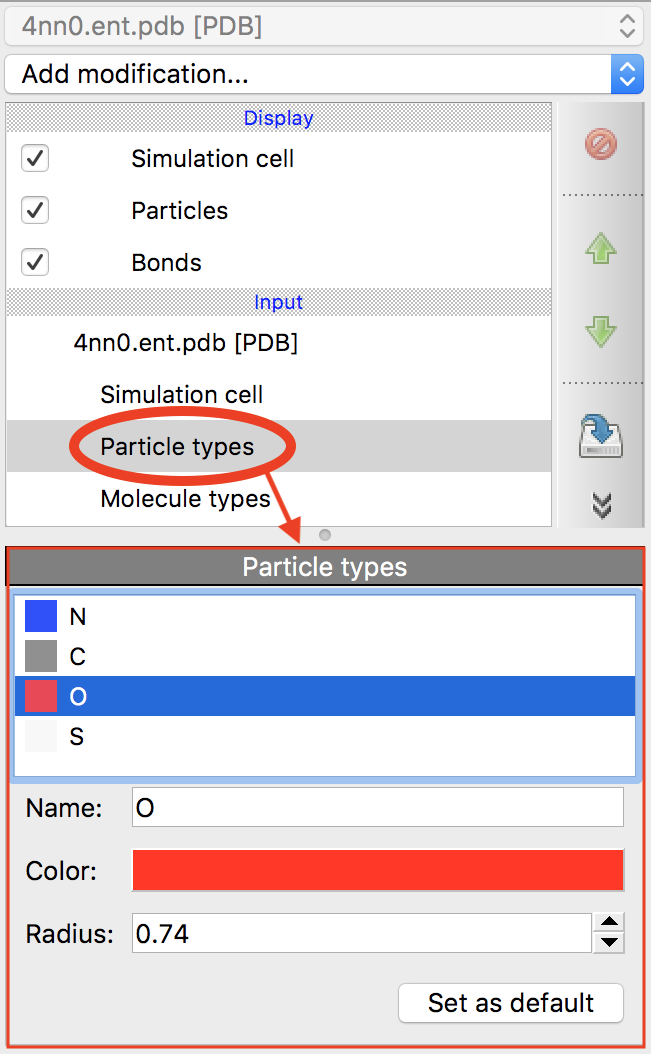Select 4nn0.ent.pdb [PDB] input entry
Screen dimensions: 651x1054
point(185,342)
